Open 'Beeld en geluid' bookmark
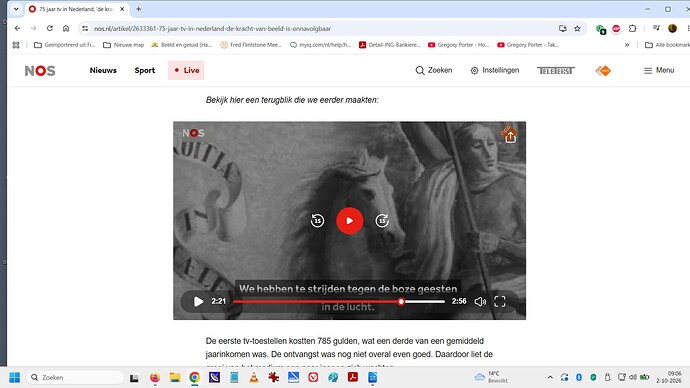 pos(182,45)
